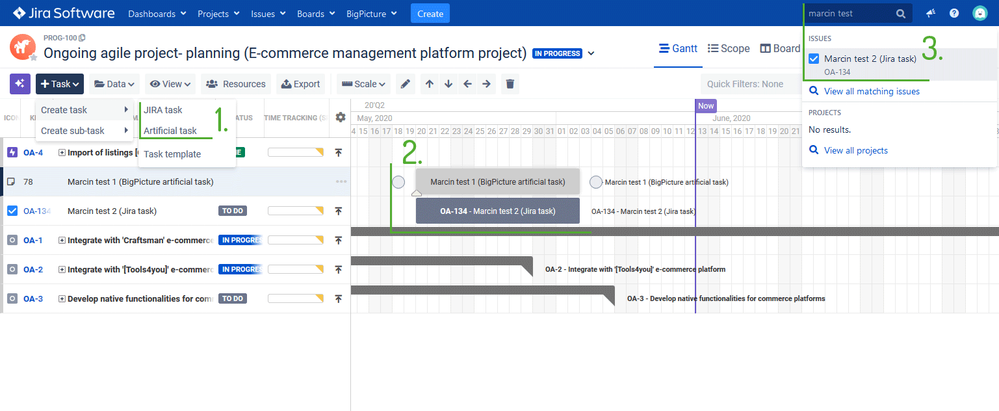Click View all matching issues link
The image size is (999, 411).
(872, 92)
